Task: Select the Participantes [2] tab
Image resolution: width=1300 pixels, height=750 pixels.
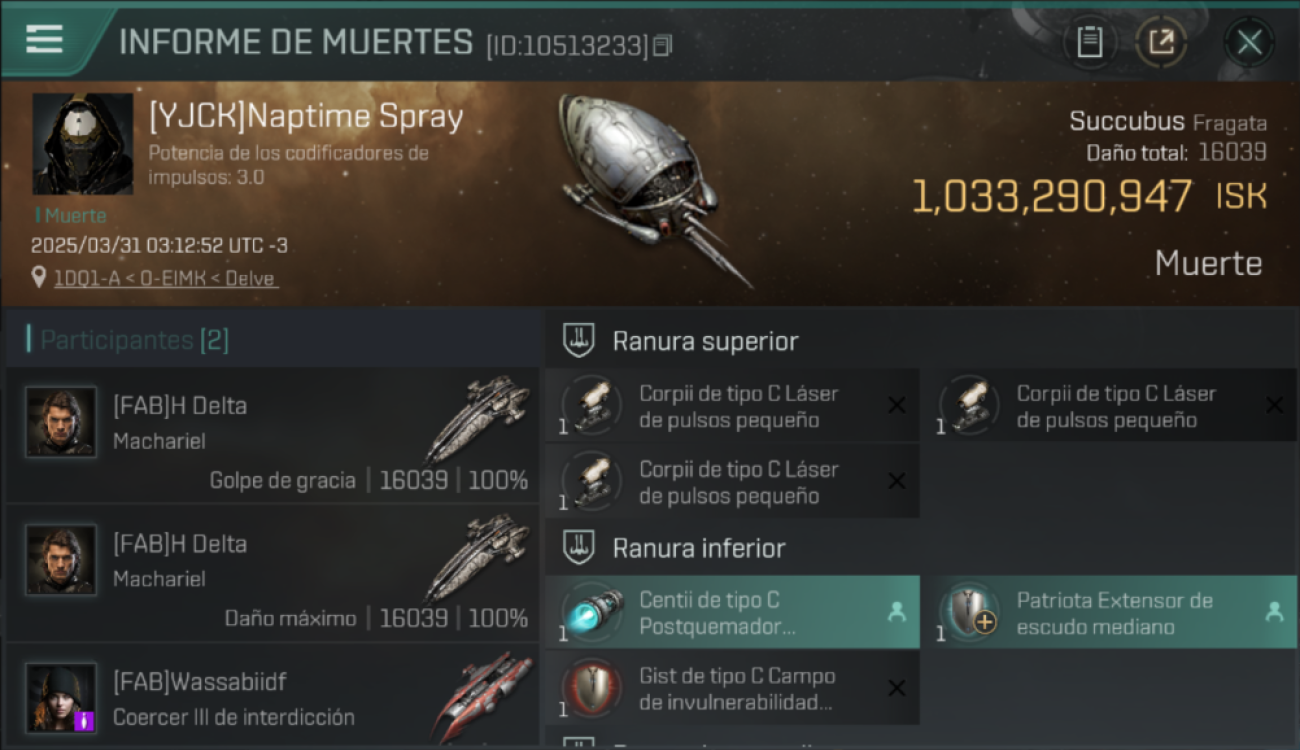Action: 135,340
